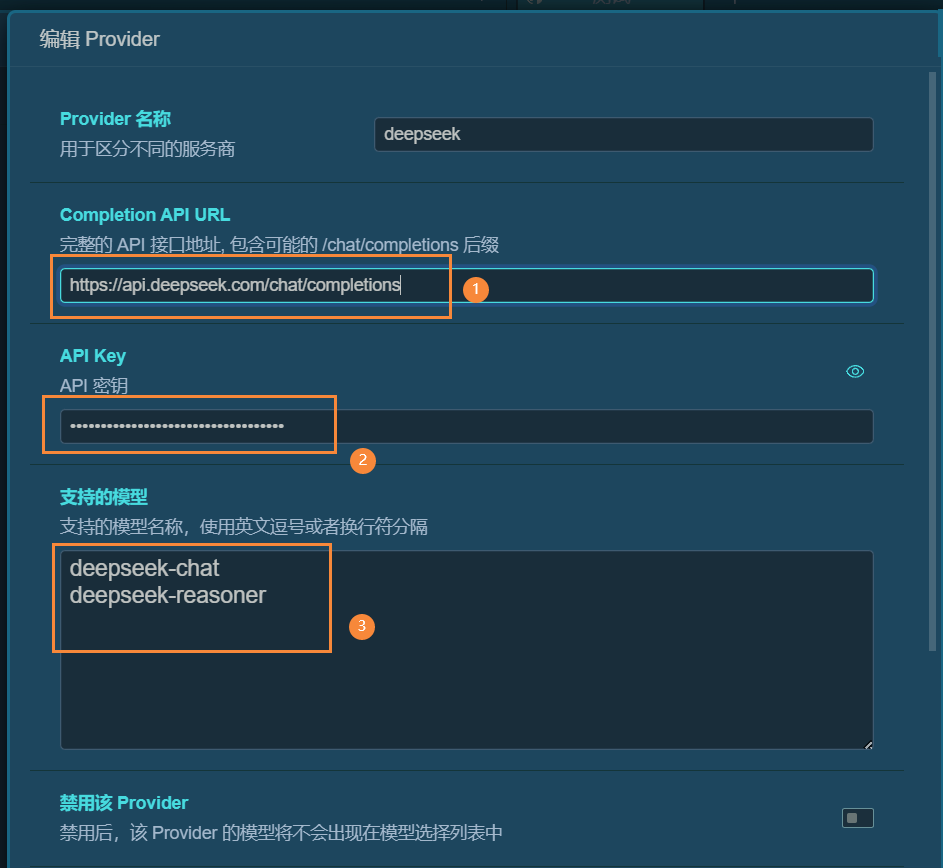Click the deepseek-chat model line

click(x=144, y=568)
